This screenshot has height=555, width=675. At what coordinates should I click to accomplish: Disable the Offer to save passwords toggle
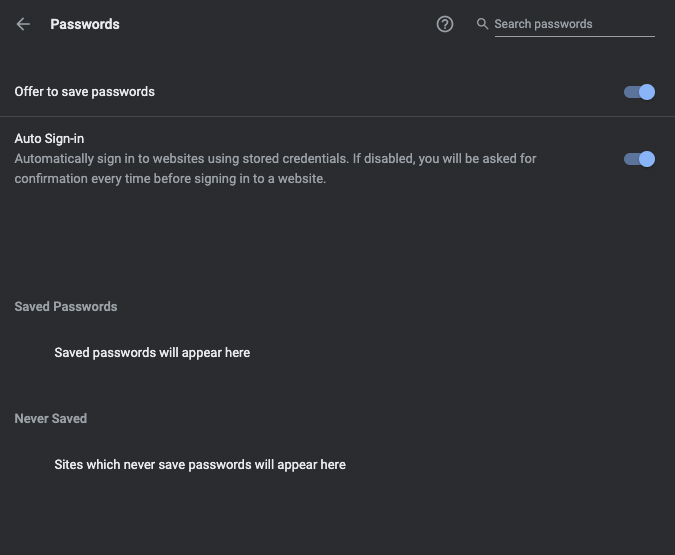(x=639, y=92)
